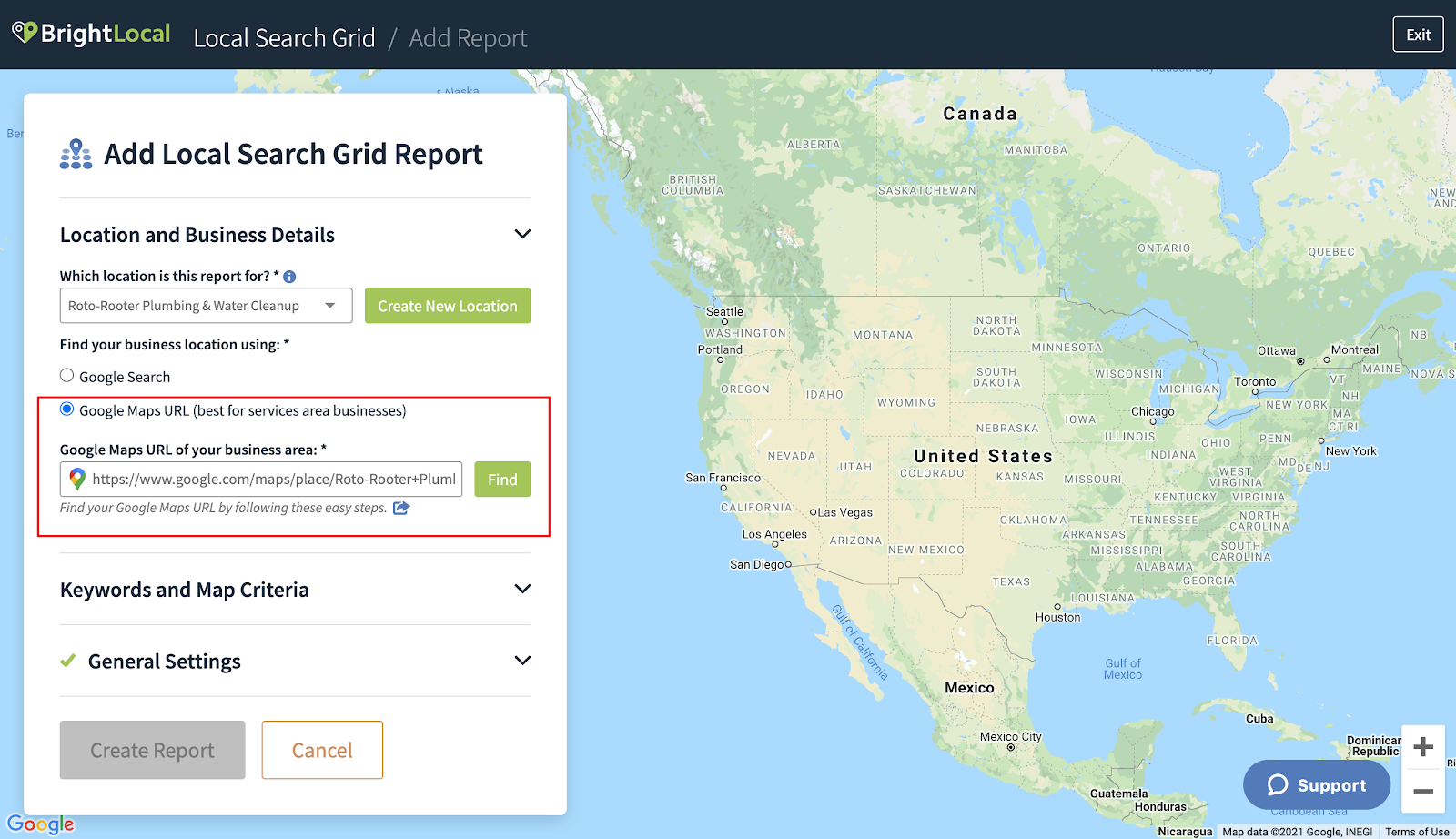The height and width of the screenshot is (839, 1456).
Task: Click the Seattle city label on map
Action: coord(724,311)
